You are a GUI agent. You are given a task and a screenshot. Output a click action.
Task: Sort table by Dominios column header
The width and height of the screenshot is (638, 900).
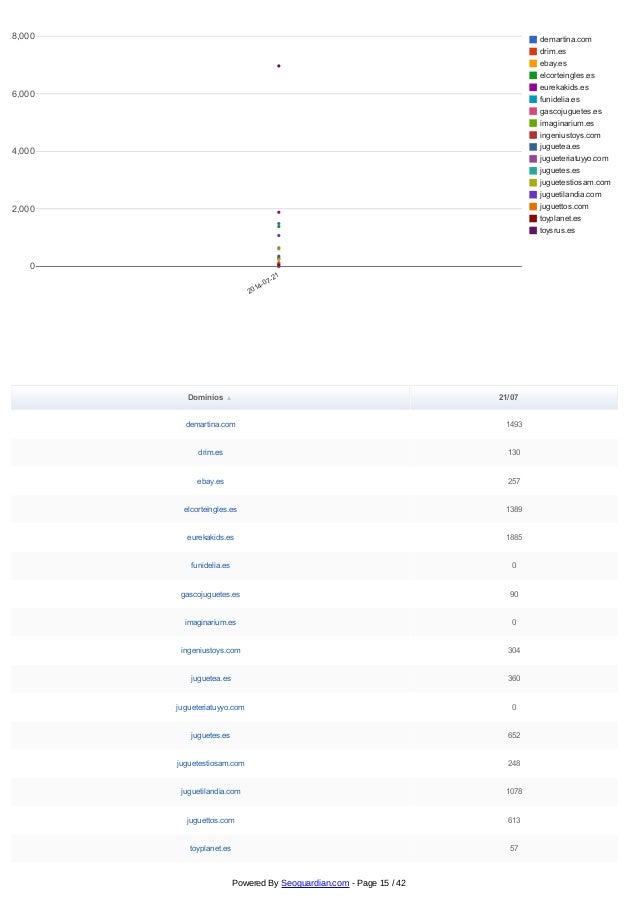209,397
